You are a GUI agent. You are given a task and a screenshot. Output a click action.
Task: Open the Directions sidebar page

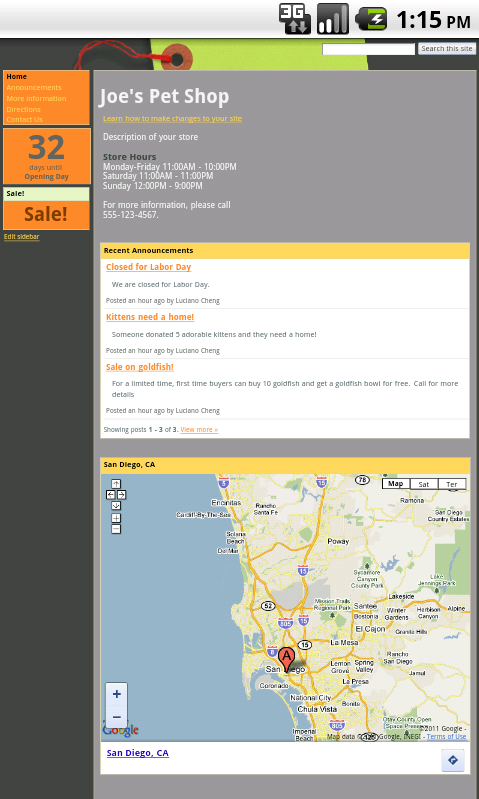[23, 109]
